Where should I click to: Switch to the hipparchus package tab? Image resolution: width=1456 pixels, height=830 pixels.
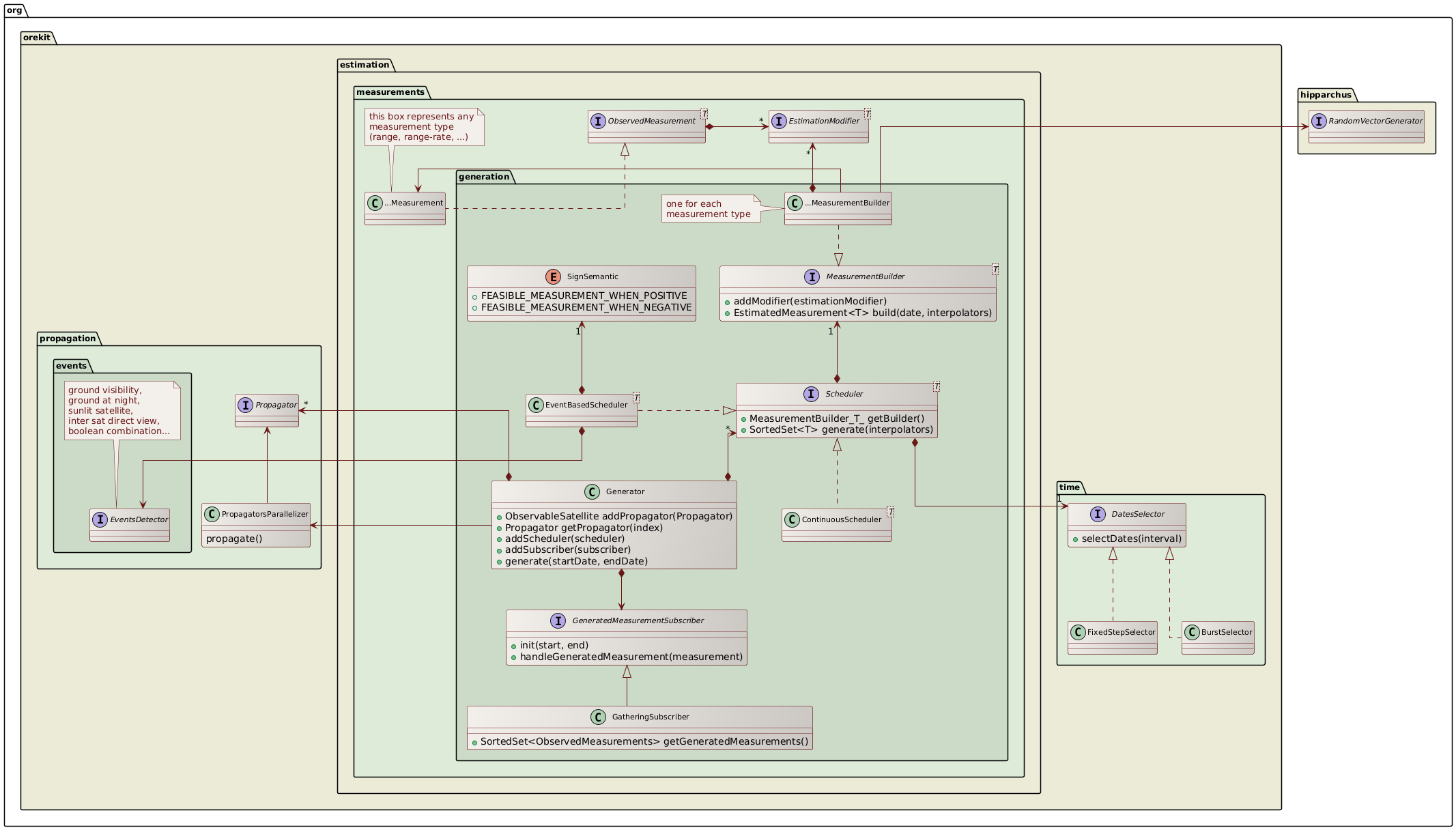click(1324, 94)
